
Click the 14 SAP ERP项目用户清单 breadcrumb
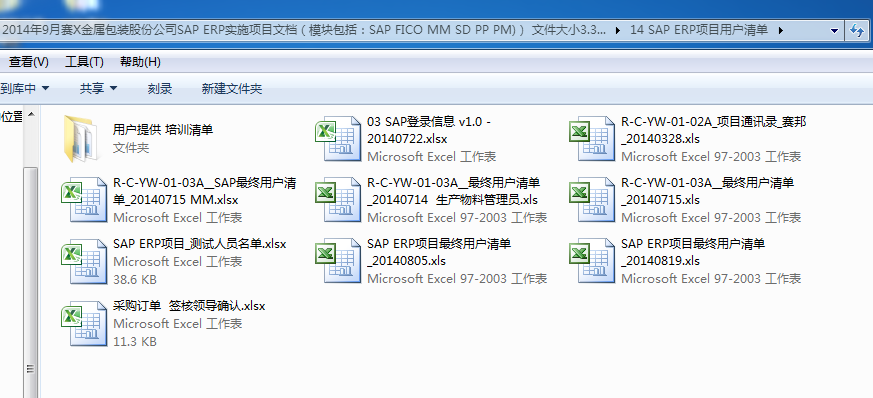[699, 30]
